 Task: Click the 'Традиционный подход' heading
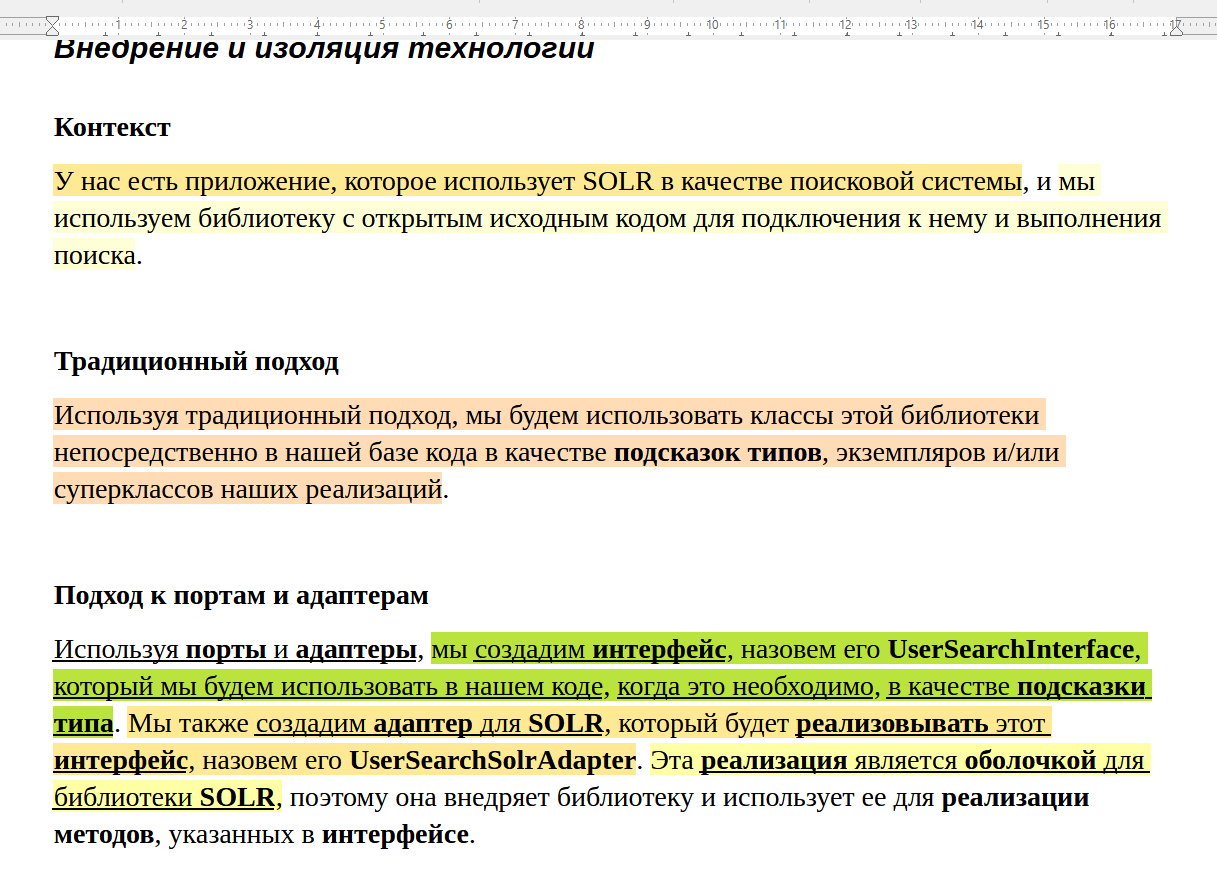coord(196,362)
